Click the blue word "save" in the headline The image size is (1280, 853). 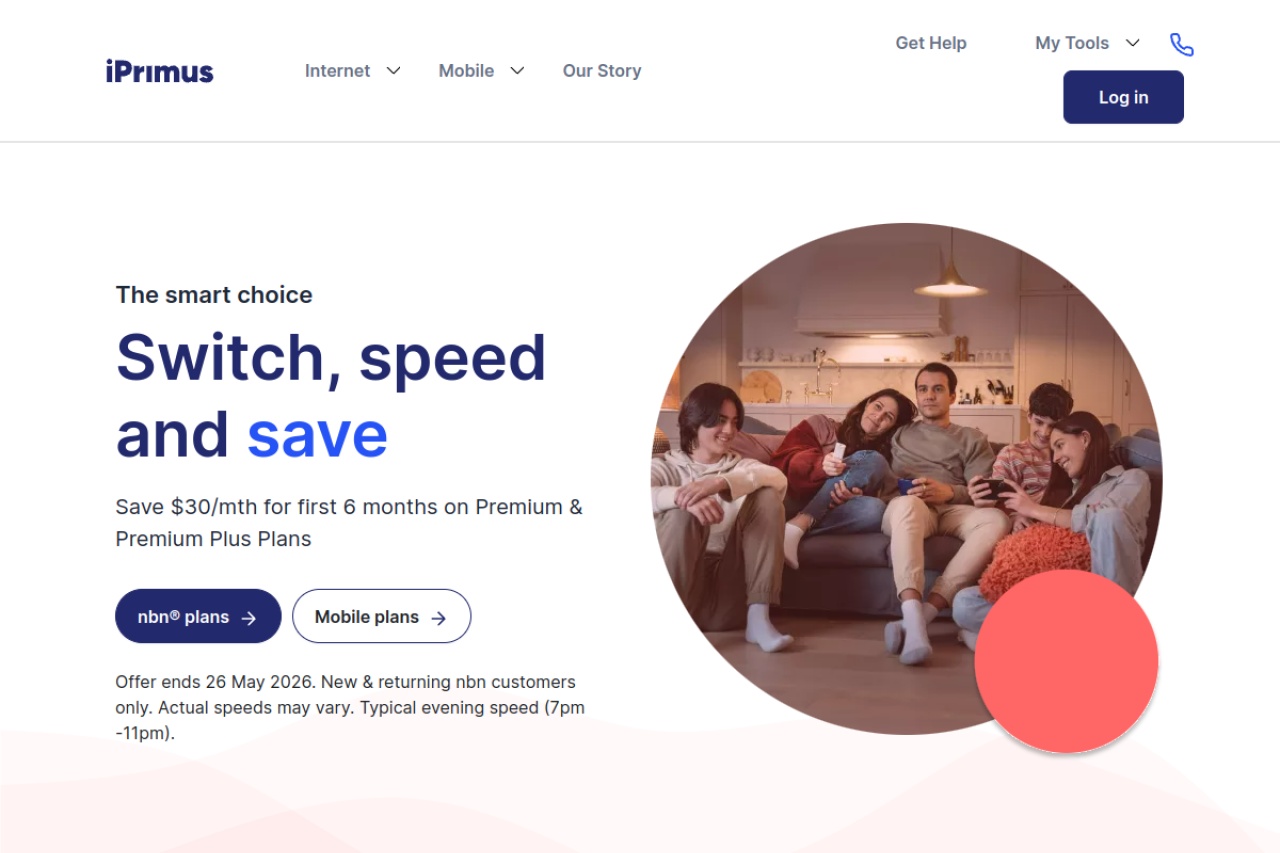point(317,435)
